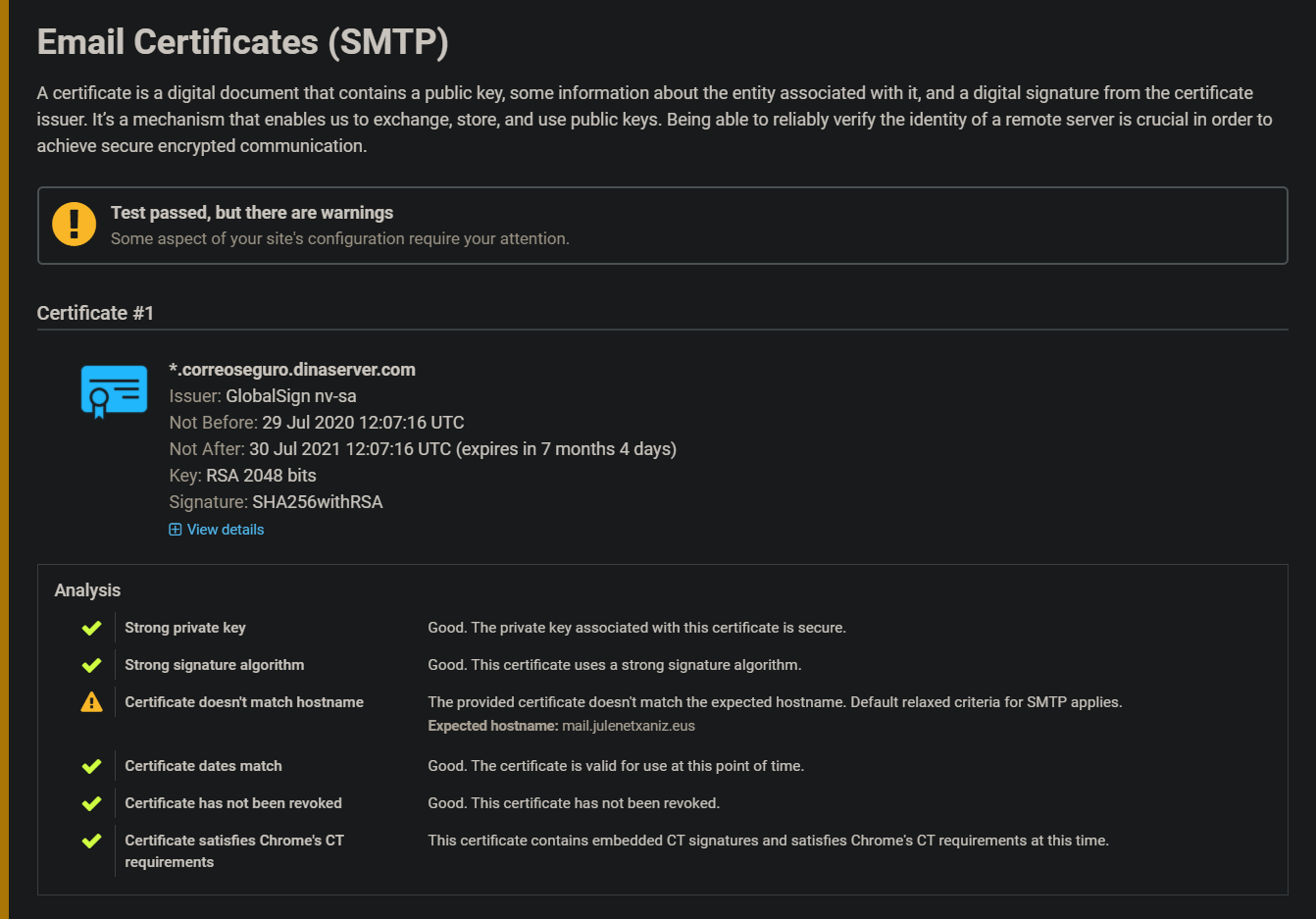Click the plus icon before View details
1316x919 pixels.
click(x=175, y=529)
